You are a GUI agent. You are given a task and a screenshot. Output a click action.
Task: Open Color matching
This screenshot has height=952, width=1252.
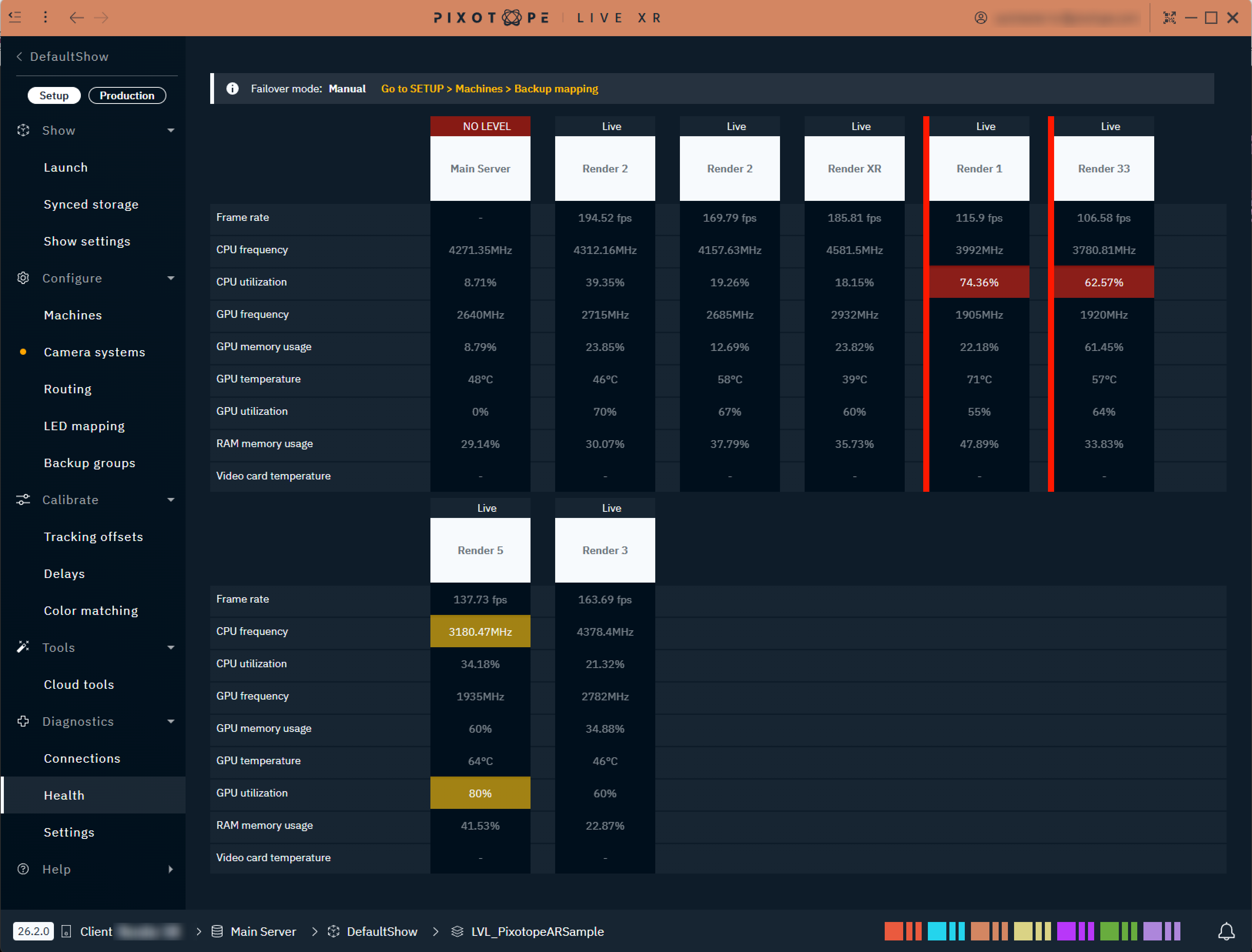click(91, 611)
